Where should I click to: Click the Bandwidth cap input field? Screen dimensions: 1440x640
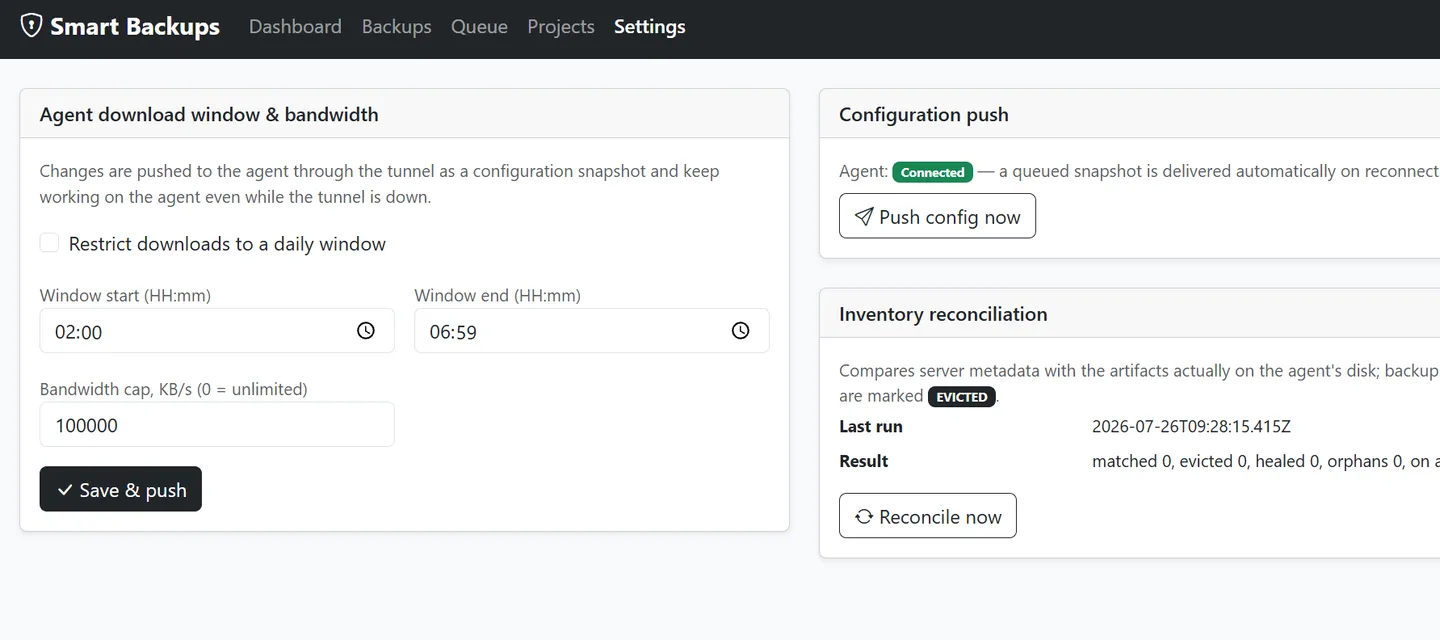[x=217, y=425]
